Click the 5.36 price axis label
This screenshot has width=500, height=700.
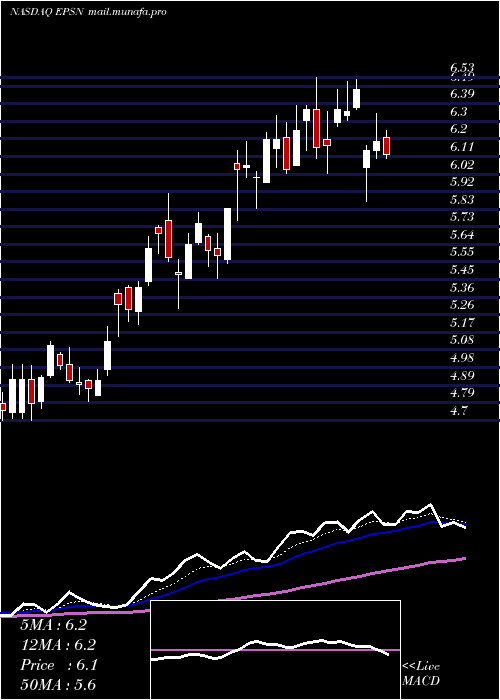tap(462, 287)
